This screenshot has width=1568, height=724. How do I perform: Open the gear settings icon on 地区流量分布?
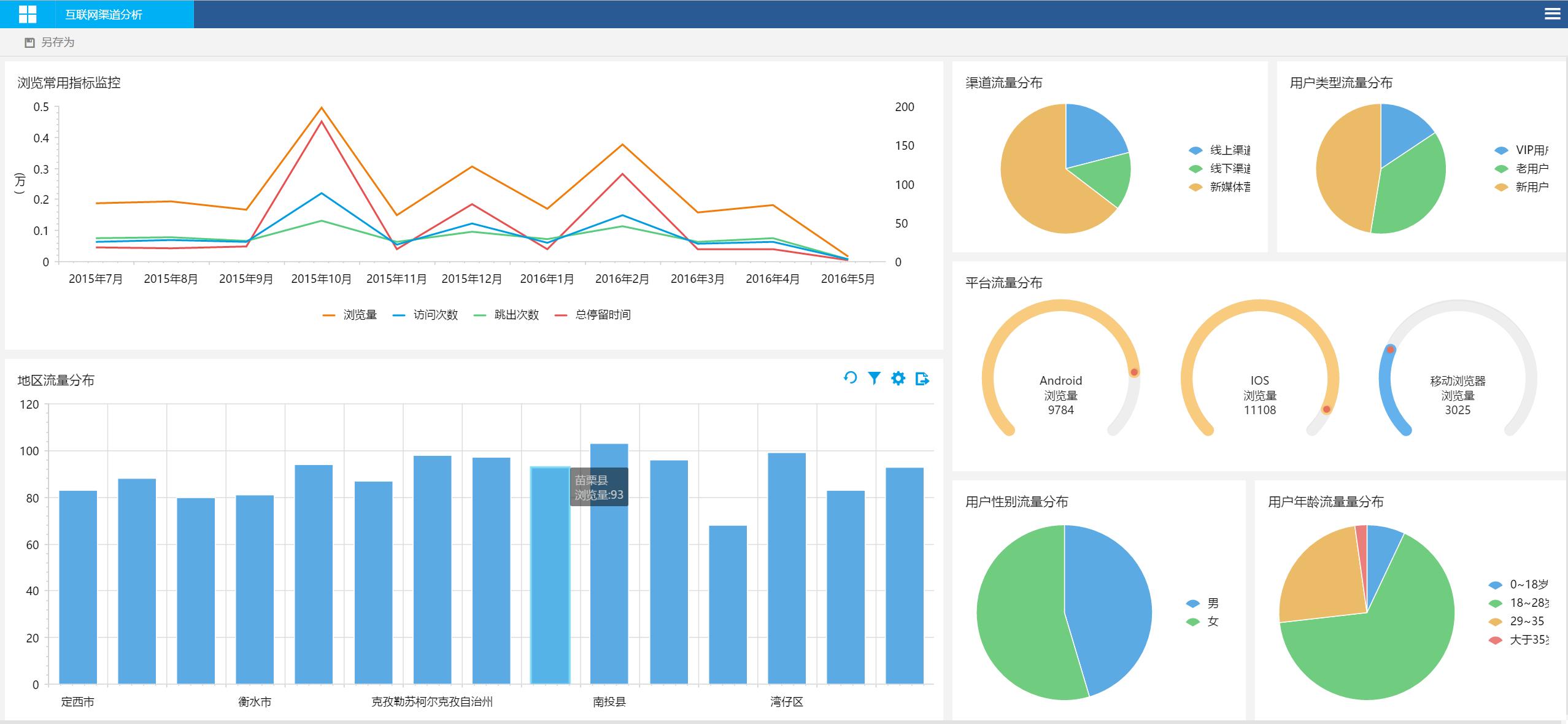[x=898, y=378]
